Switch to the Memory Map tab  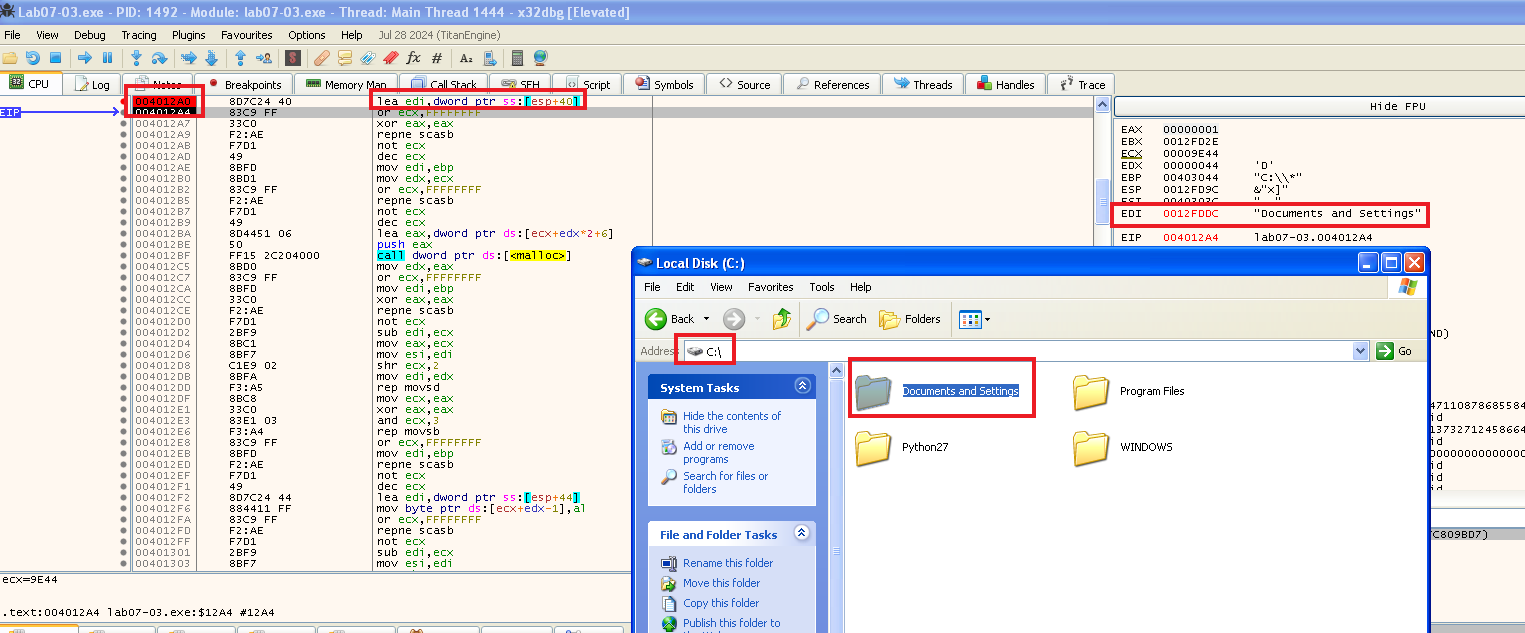[x=346, y=85]
